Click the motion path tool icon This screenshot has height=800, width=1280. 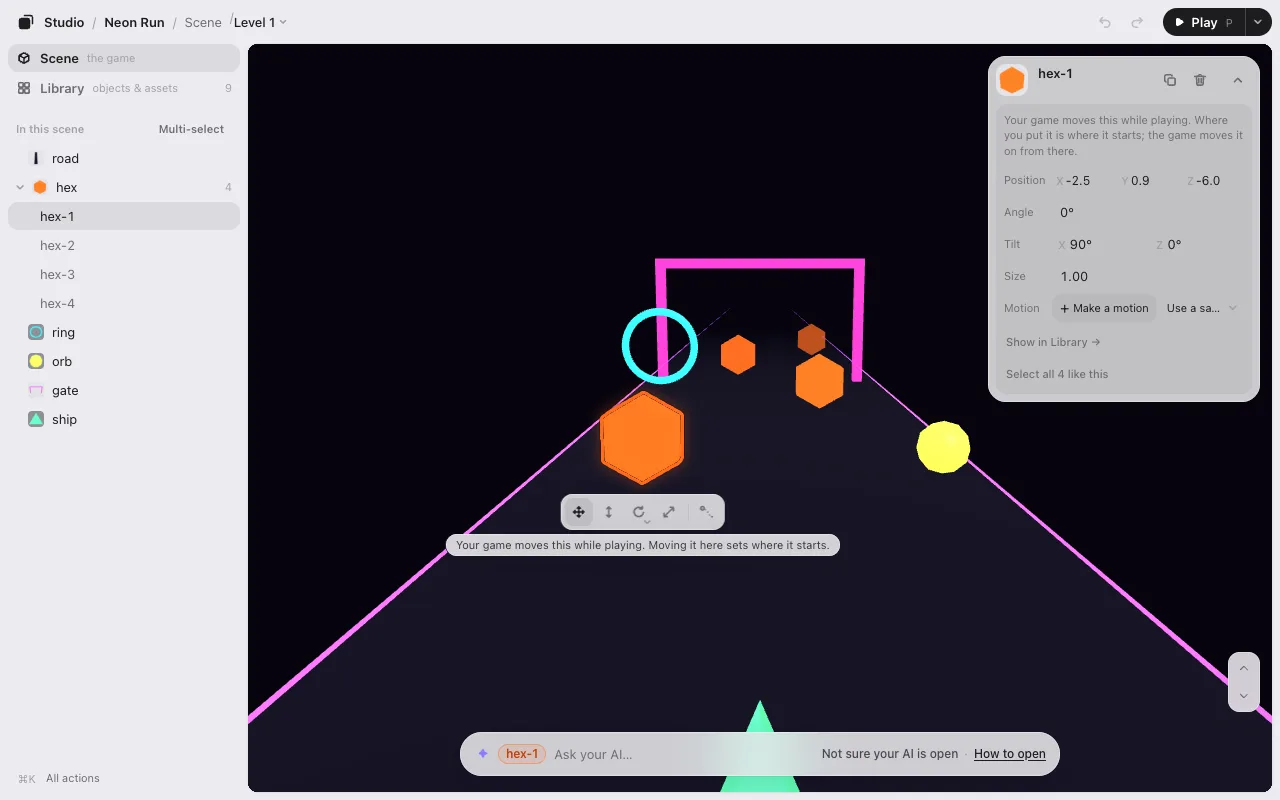click(706, 512)
